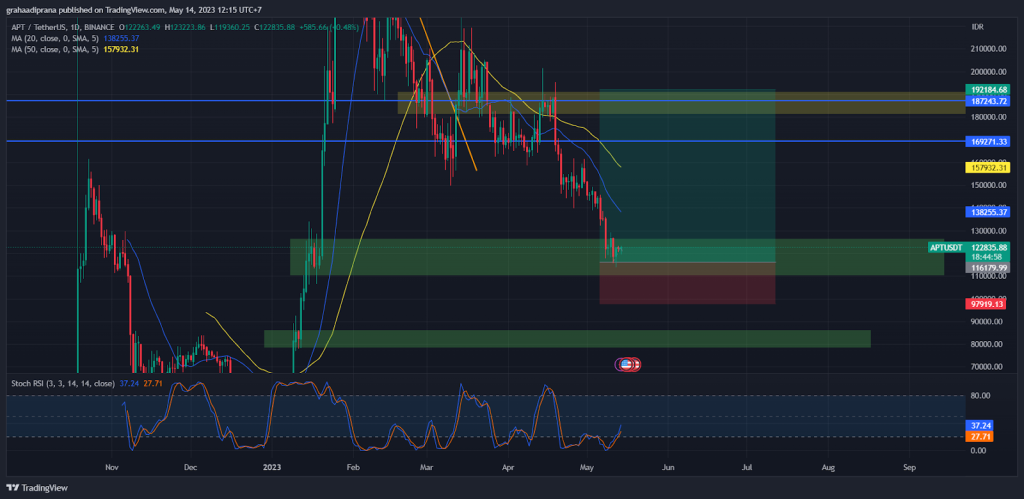Click the close price value C122835.88
The image size is (1024, 499).
pos(276,27)
